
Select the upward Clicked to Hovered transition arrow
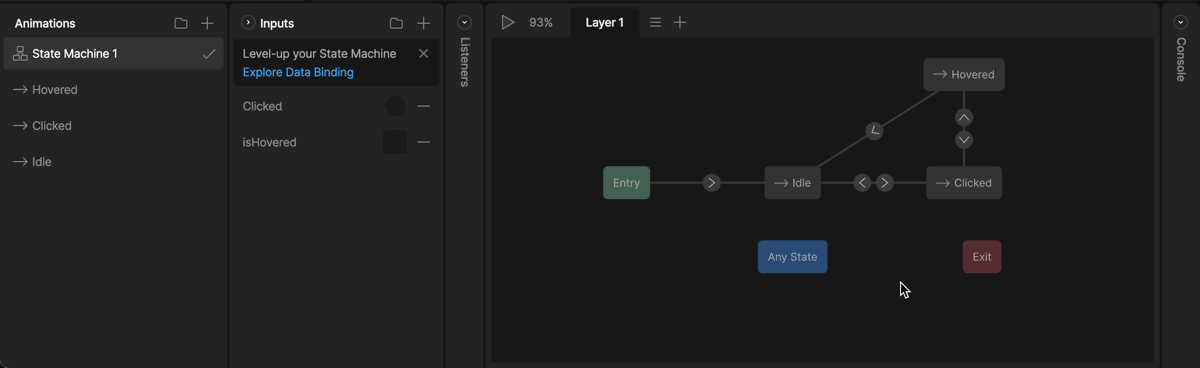(x=964, y=117)
